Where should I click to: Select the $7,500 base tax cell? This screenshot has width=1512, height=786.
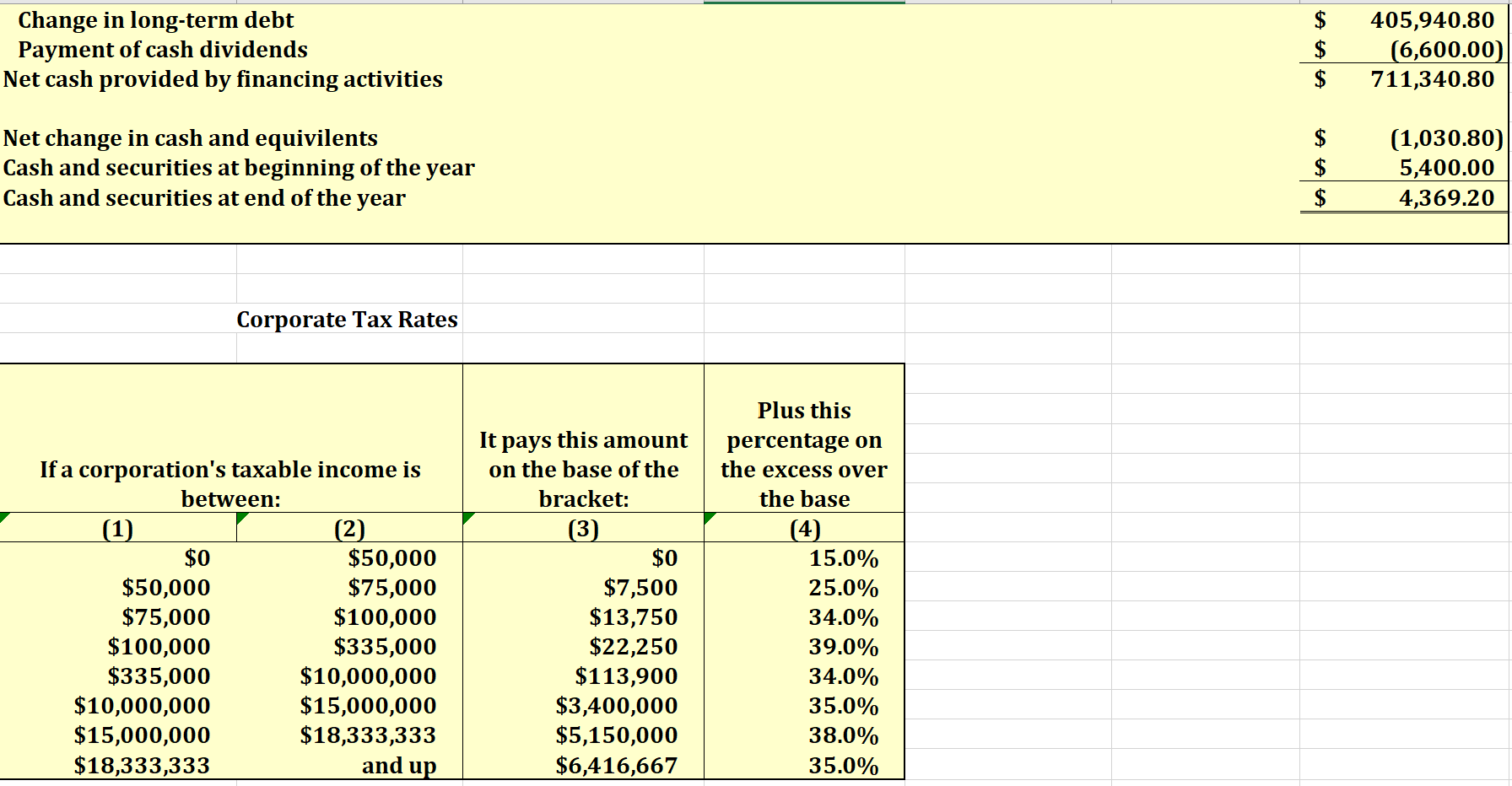[641, 588]
